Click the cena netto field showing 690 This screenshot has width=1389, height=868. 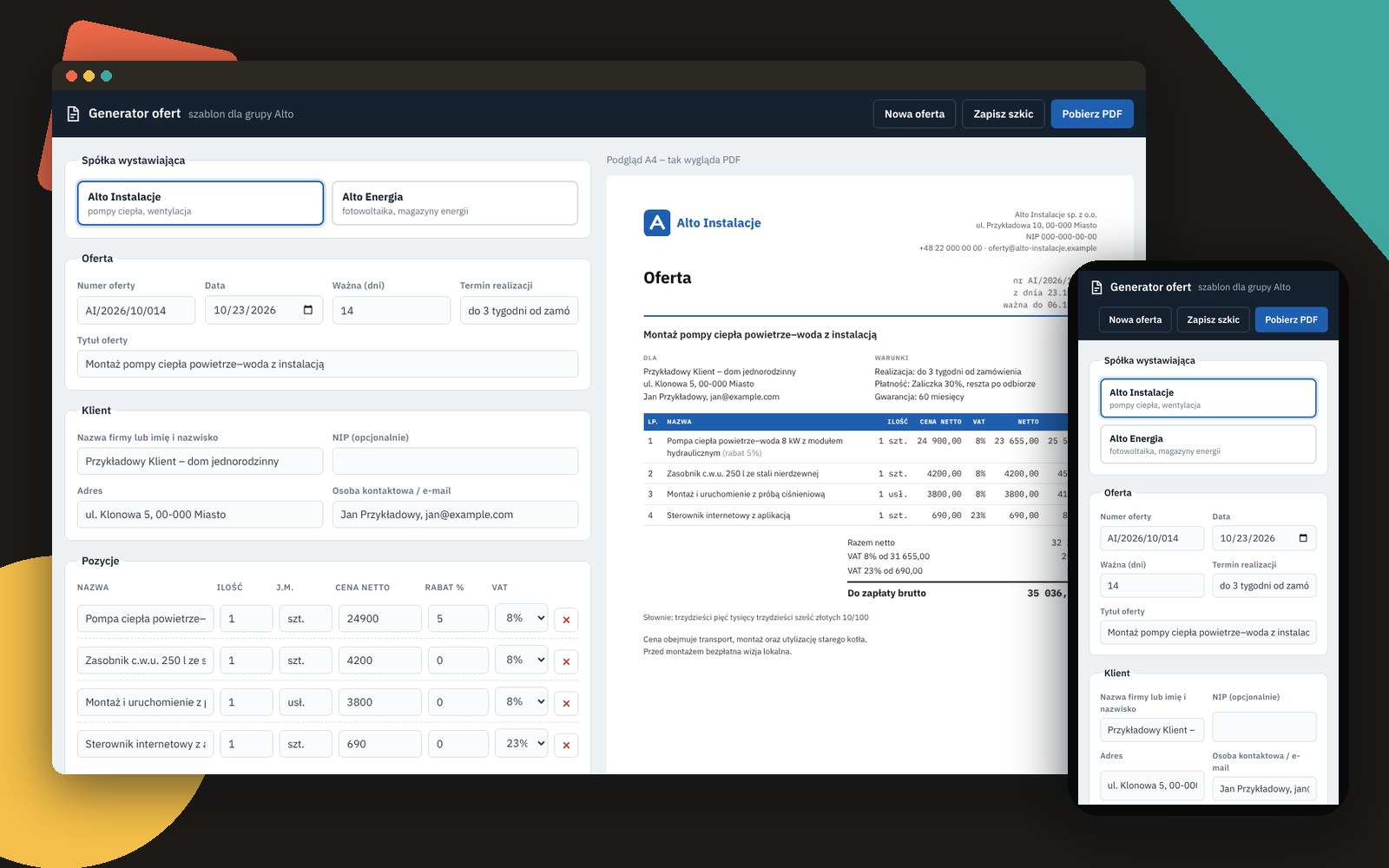[x=380, y=744]
